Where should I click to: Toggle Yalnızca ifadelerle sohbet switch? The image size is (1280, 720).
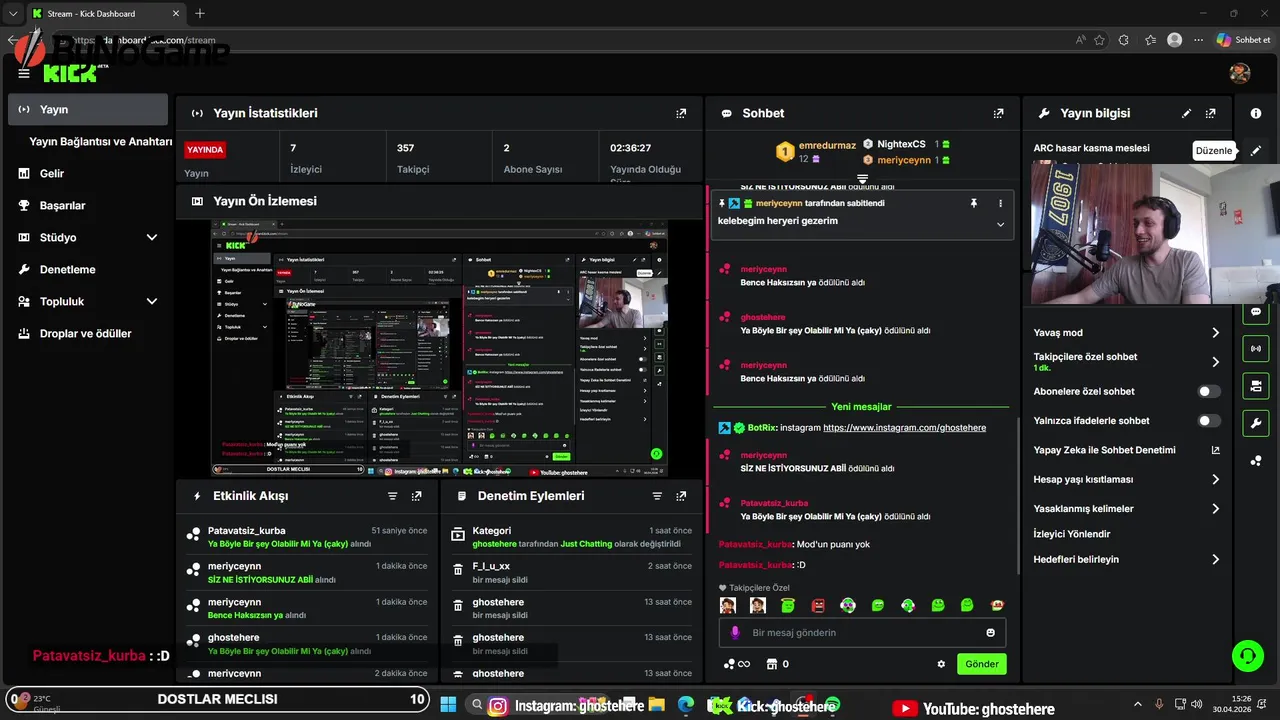1210,421
